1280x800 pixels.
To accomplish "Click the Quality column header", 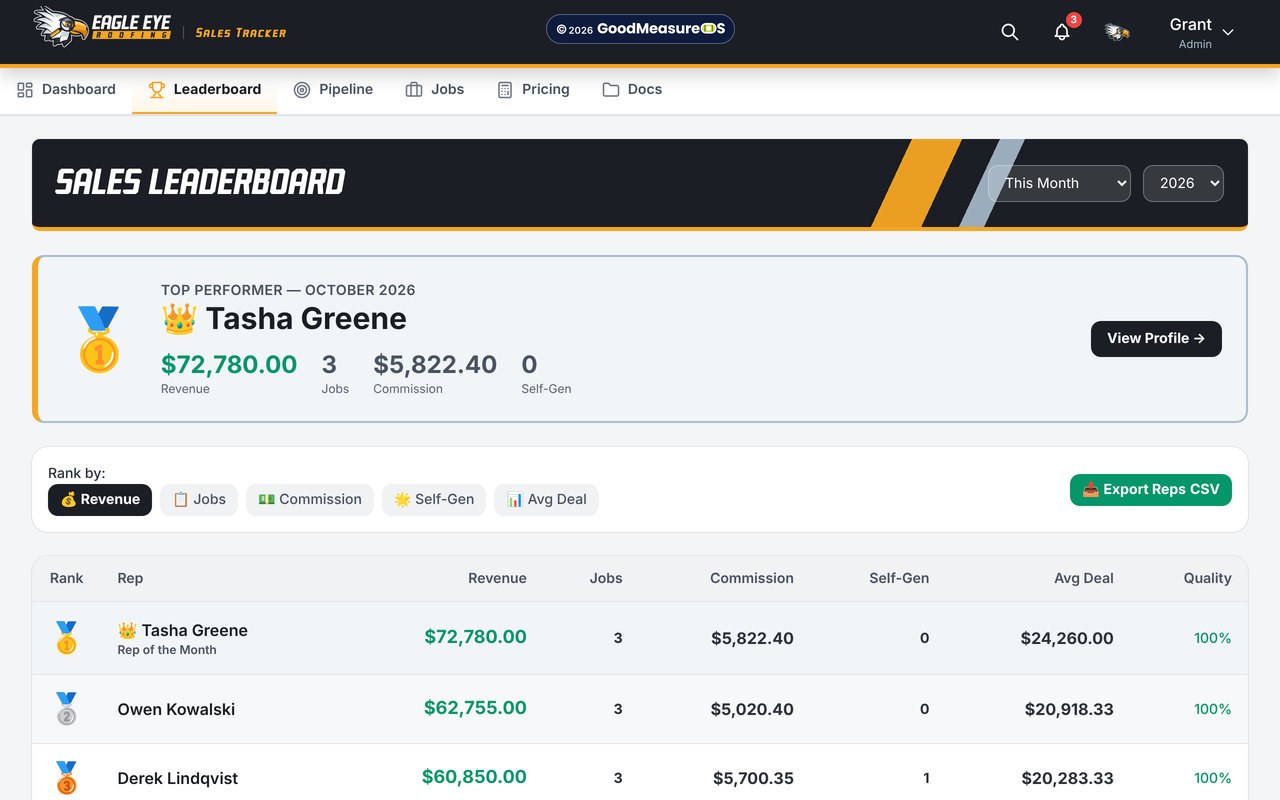I will (x=1207, y=578).
